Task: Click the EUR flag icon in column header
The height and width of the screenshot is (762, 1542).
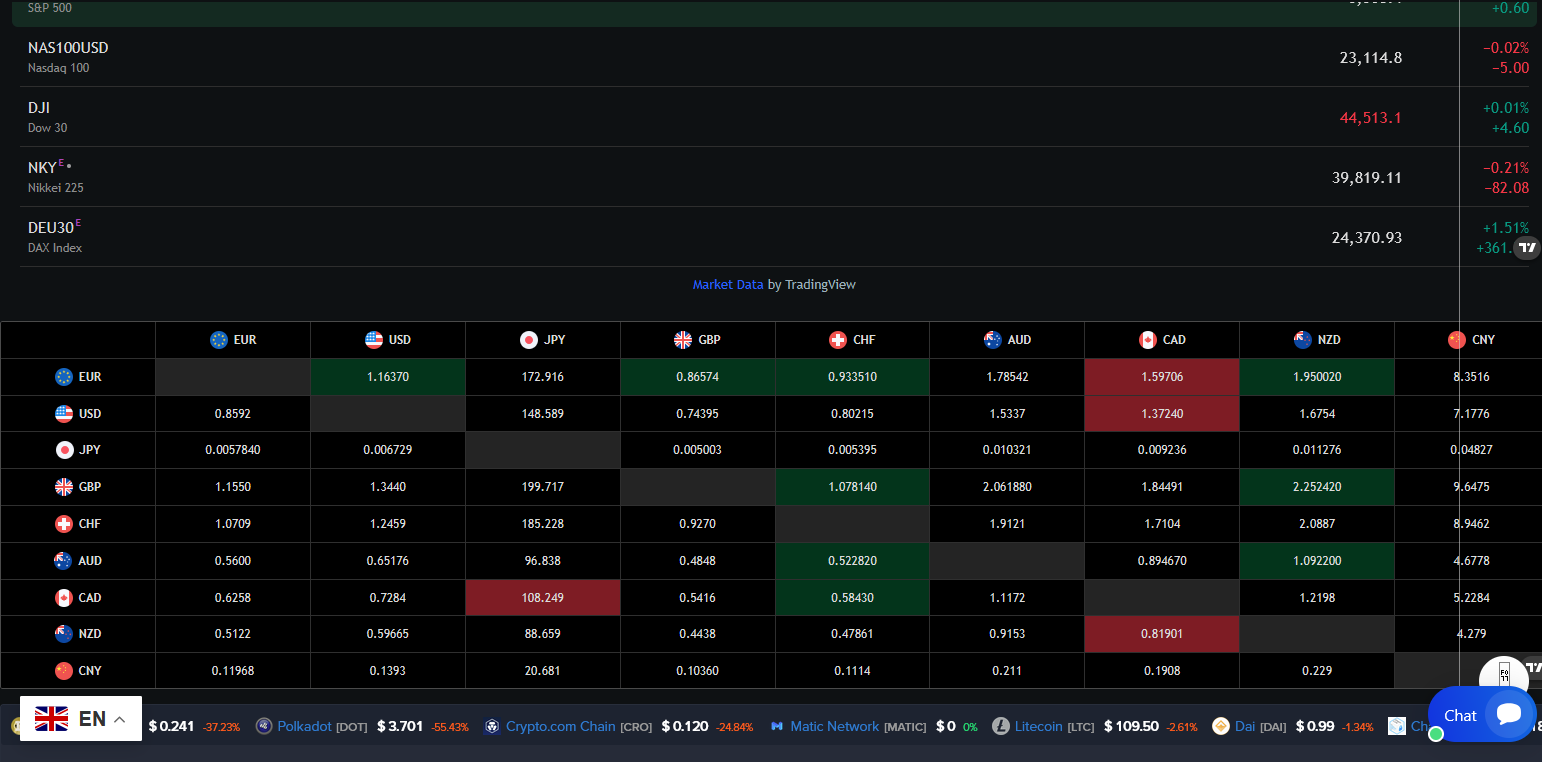Action: tap(219, 340)
